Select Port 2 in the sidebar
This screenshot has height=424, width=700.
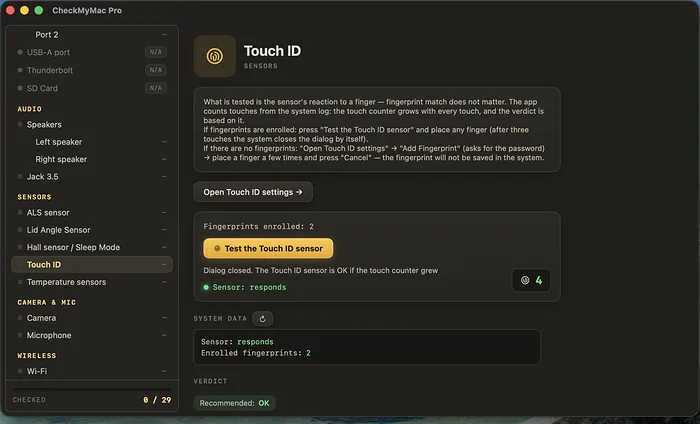click(92, 35)
